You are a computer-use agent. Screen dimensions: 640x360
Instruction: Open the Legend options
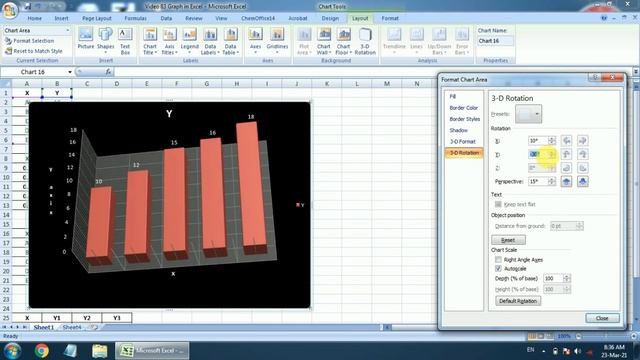[189, 41]
